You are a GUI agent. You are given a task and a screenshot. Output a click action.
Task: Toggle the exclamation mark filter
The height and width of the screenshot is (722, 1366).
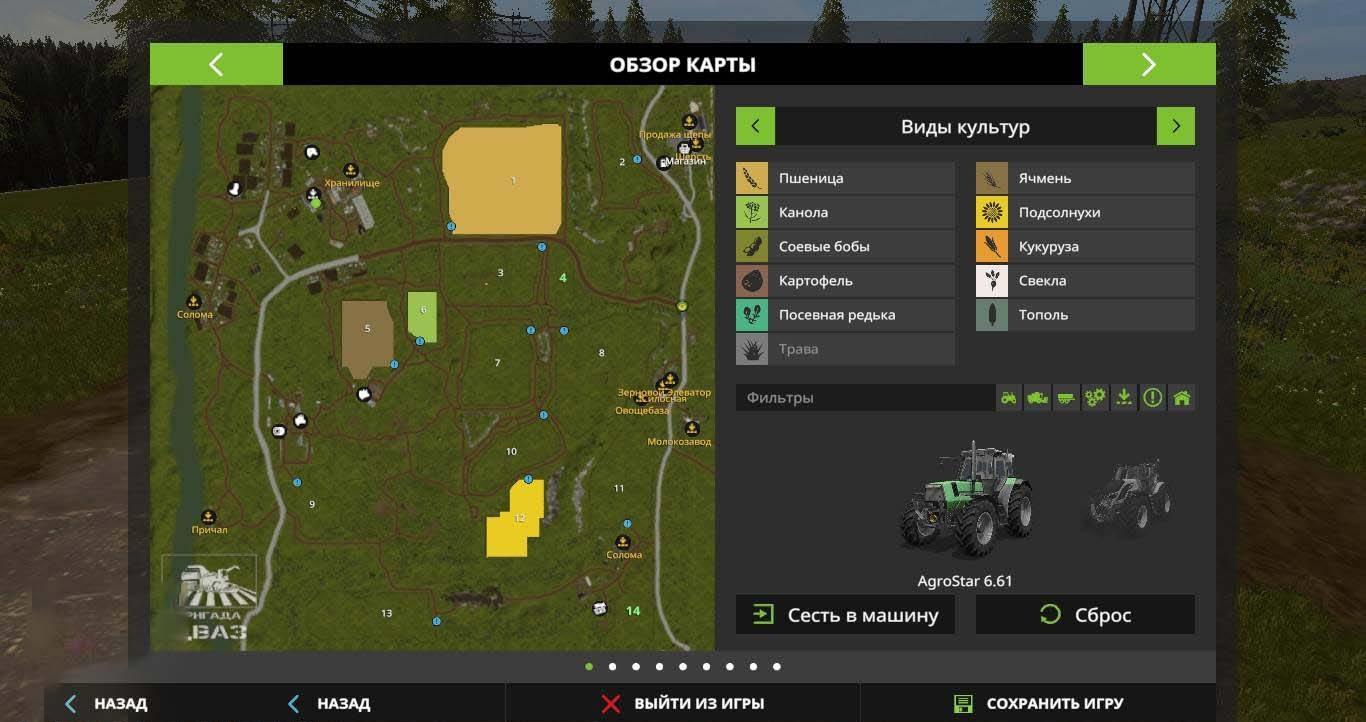point(1153,398)
